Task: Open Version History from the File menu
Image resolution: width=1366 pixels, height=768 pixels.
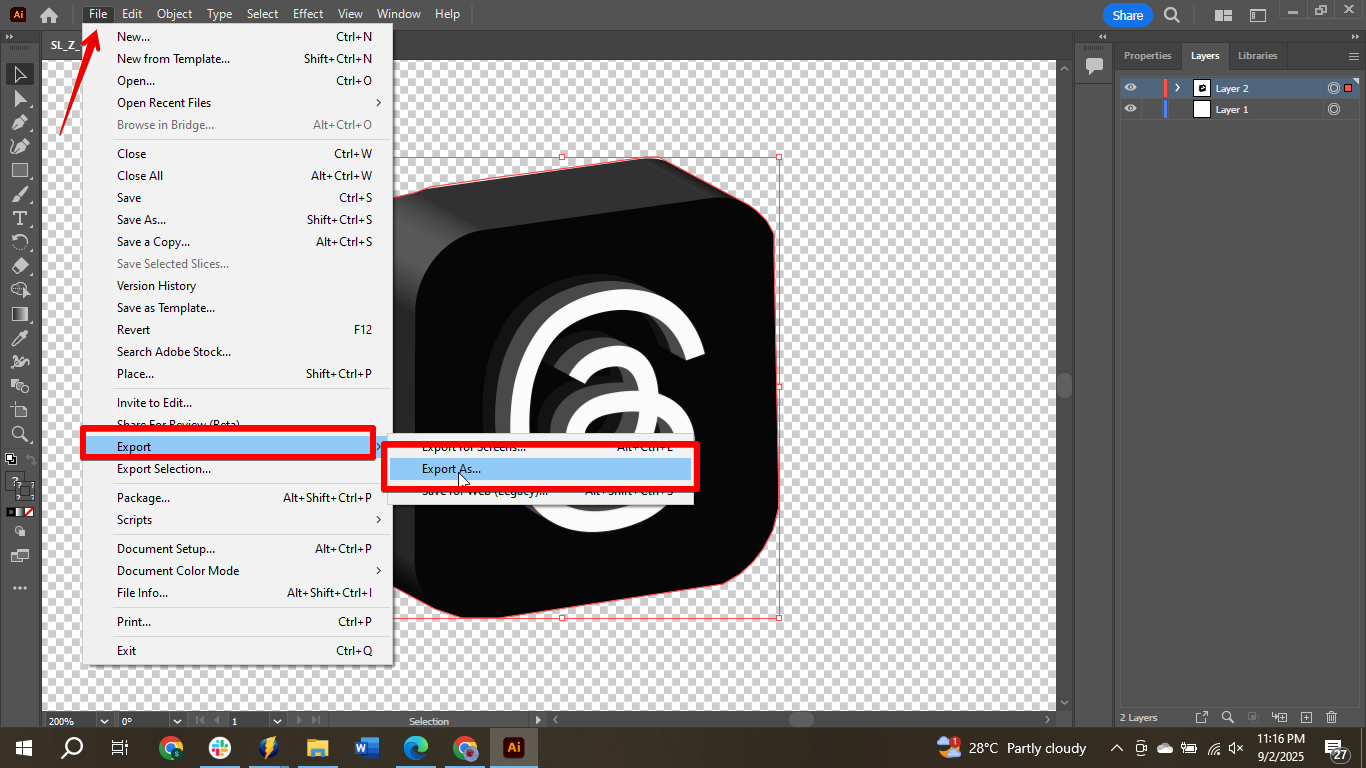Action: click(157, 285)
